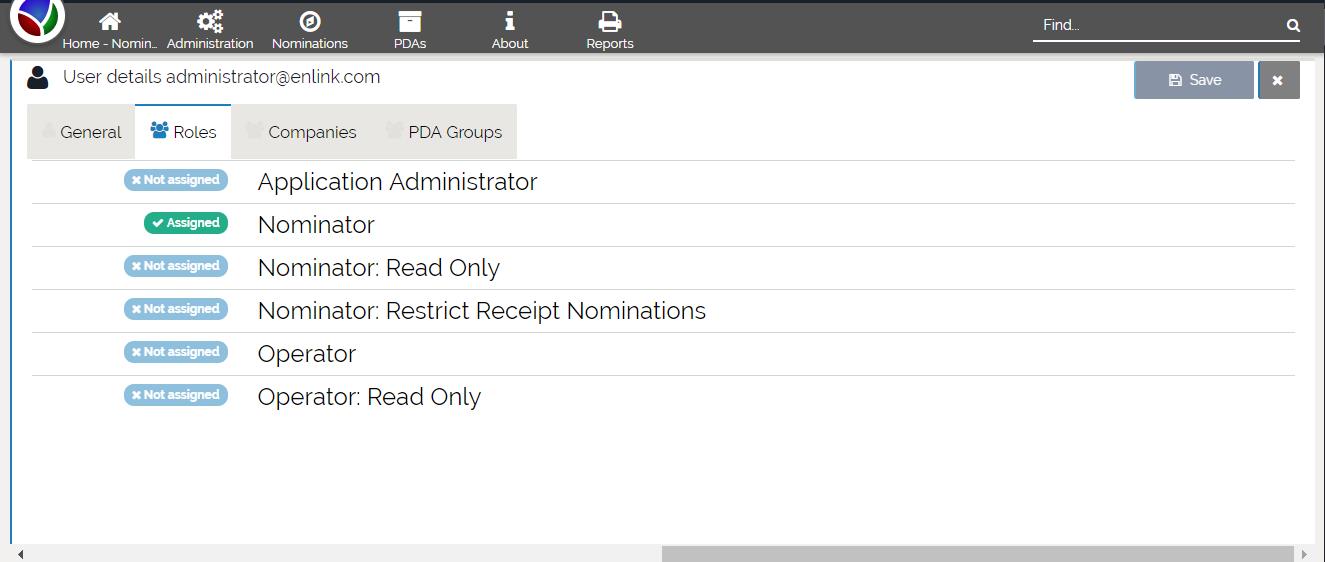1325x562 pixels.
Task: Assign Nominator: Restrict Receipt Nominations role
Action: pos(176,310)
